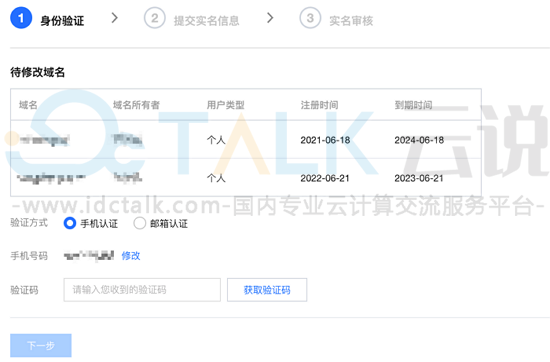Select the 手机认证 radio button
This screenshot has height=362, width=550.
click(70, 223)
